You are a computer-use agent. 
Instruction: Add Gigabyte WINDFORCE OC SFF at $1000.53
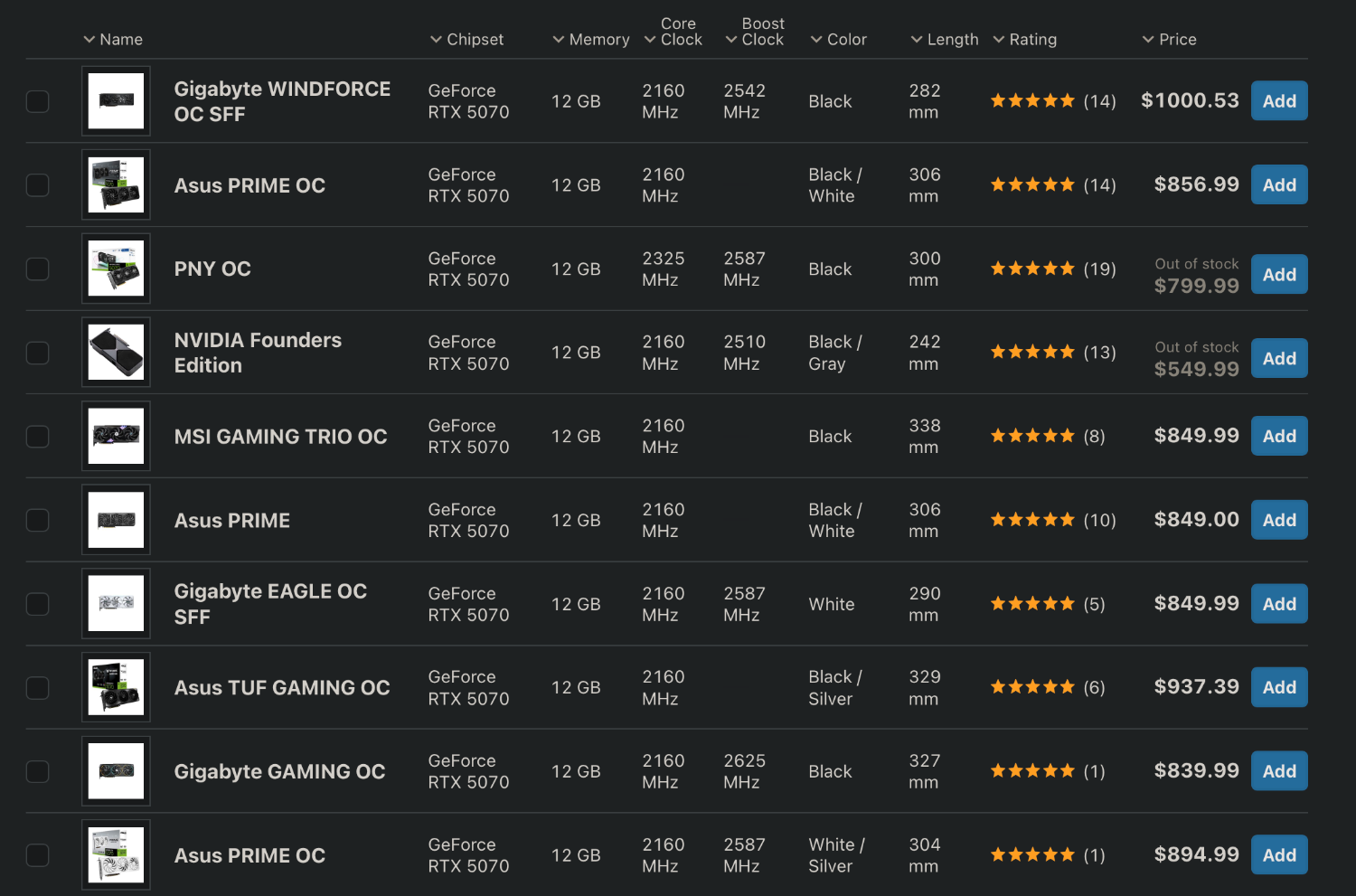[1279, 100]
